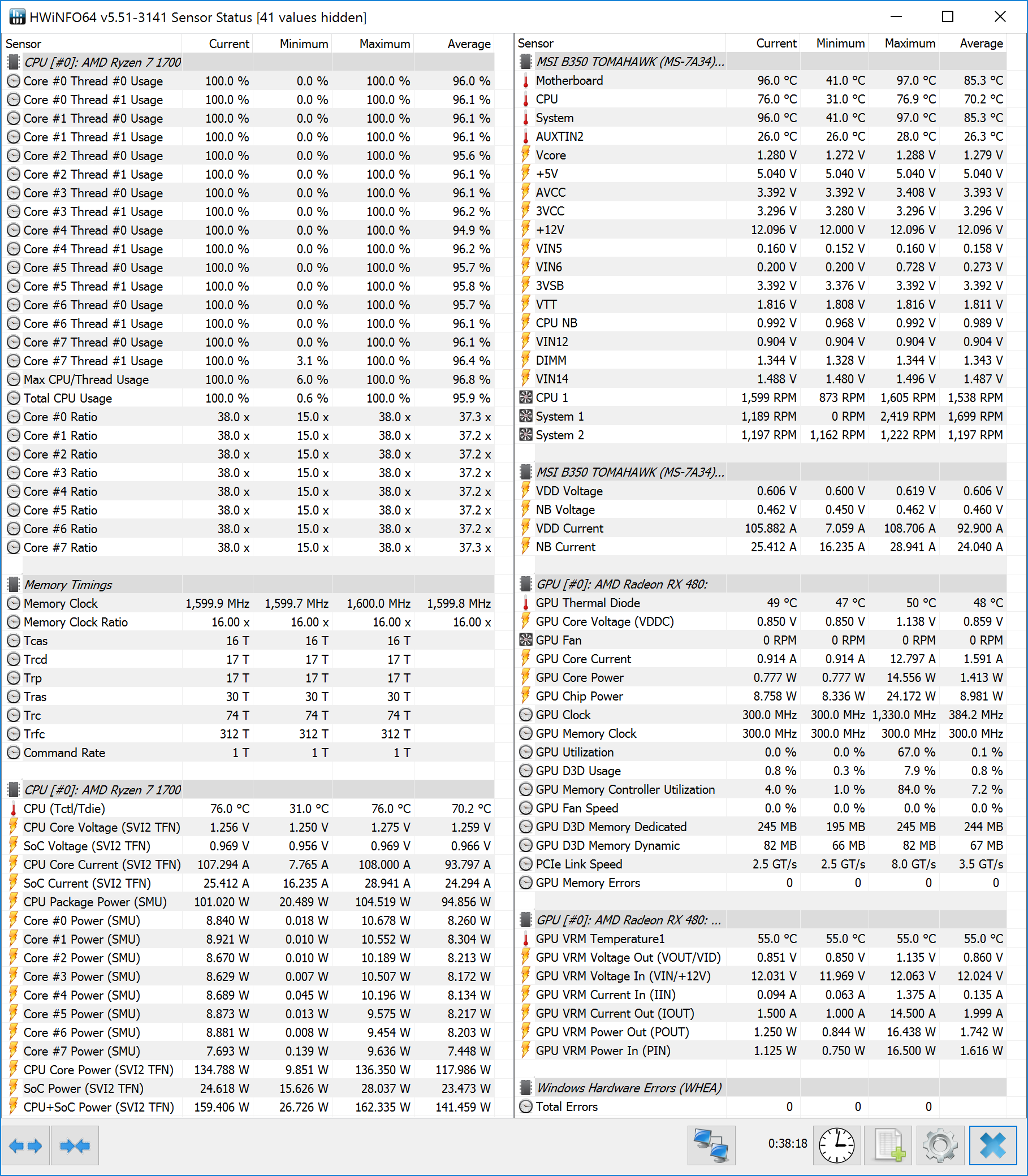Select the CPU NB voltage row
Image resolution: width=1028 pixels, height=1176 pixels.
coord(762,323)
